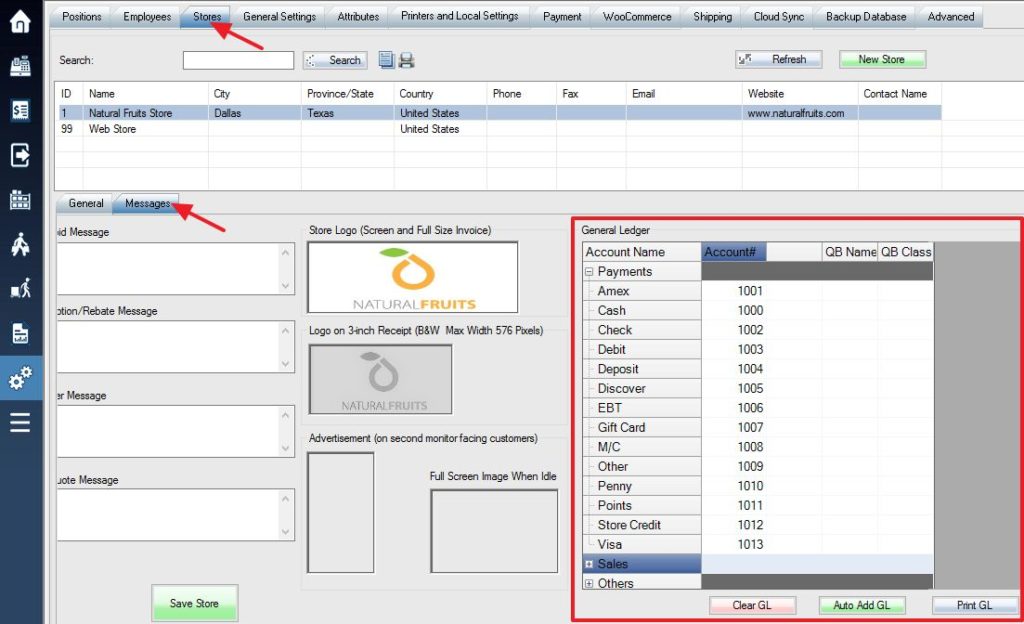Expand the Sales group in the ledger
1024x624 pixels.
coord(590,563)
